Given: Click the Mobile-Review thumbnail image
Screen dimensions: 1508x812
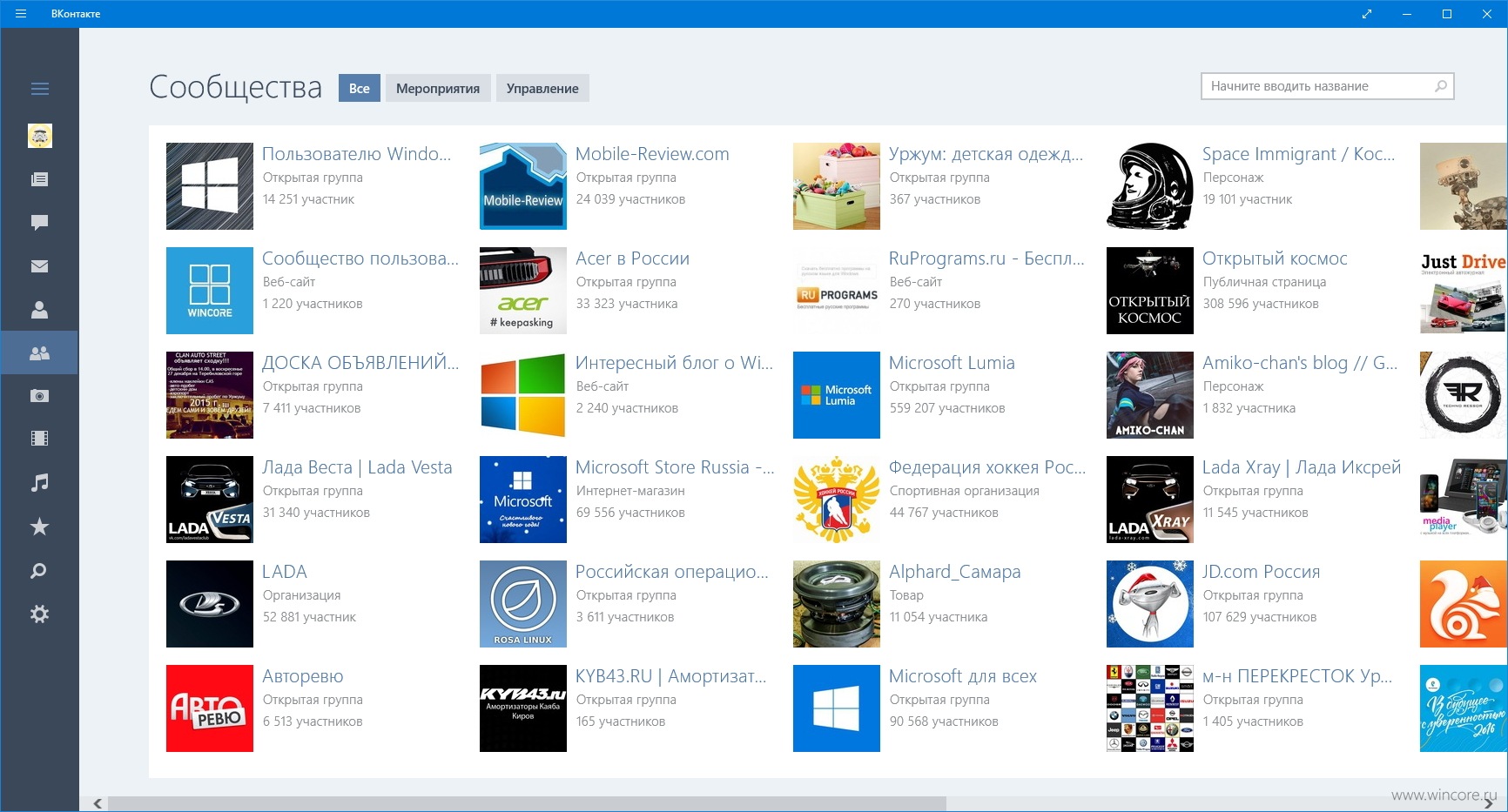Looking at the screenshot, I should [523, 186].
